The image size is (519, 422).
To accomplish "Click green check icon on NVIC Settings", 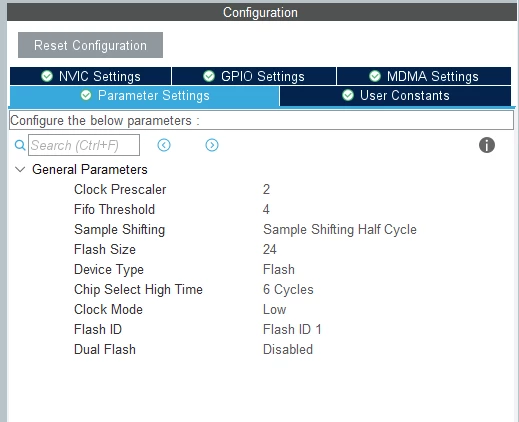I will (47, 76).
